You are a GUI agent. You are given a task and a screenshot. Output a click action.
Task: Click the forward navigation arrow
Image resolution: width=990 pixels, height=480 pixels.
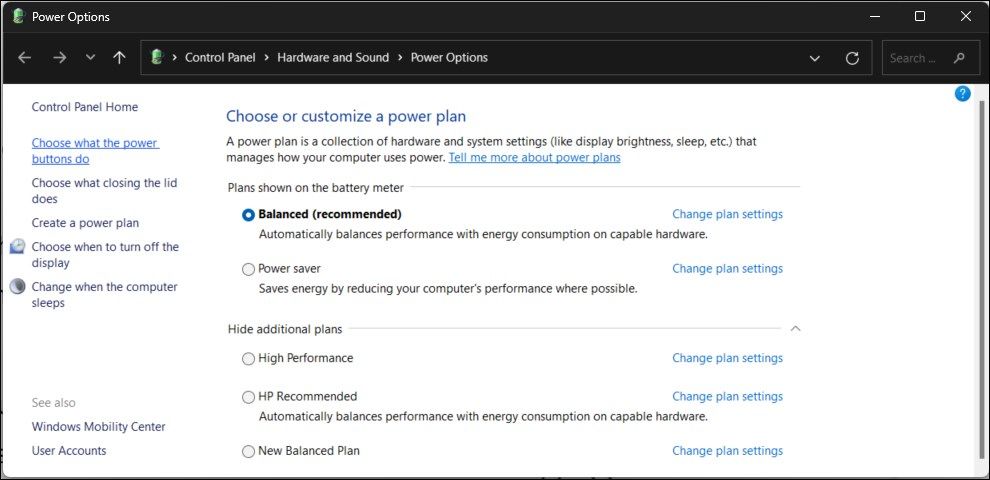[x=59, y=58]
